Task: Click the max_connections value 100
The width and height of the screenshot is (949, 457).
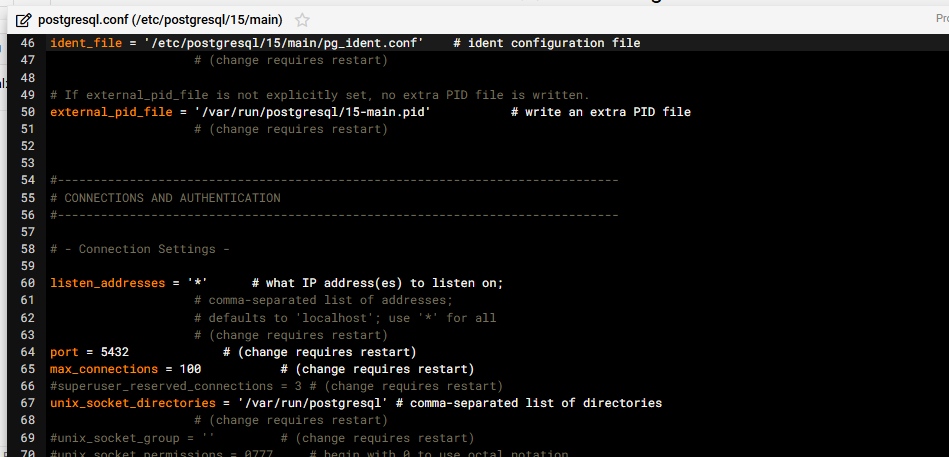Action: 190,369
